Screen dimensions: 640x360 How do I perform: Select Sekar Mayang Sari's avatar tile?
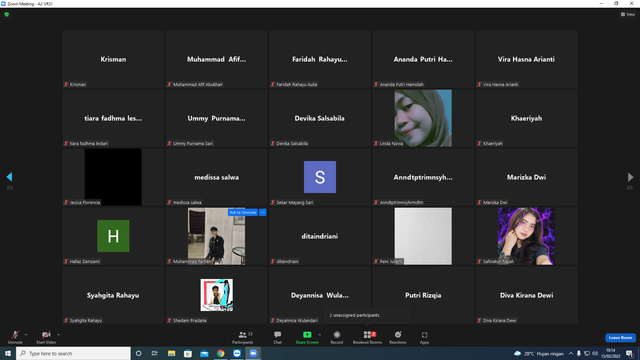(320, 177)
